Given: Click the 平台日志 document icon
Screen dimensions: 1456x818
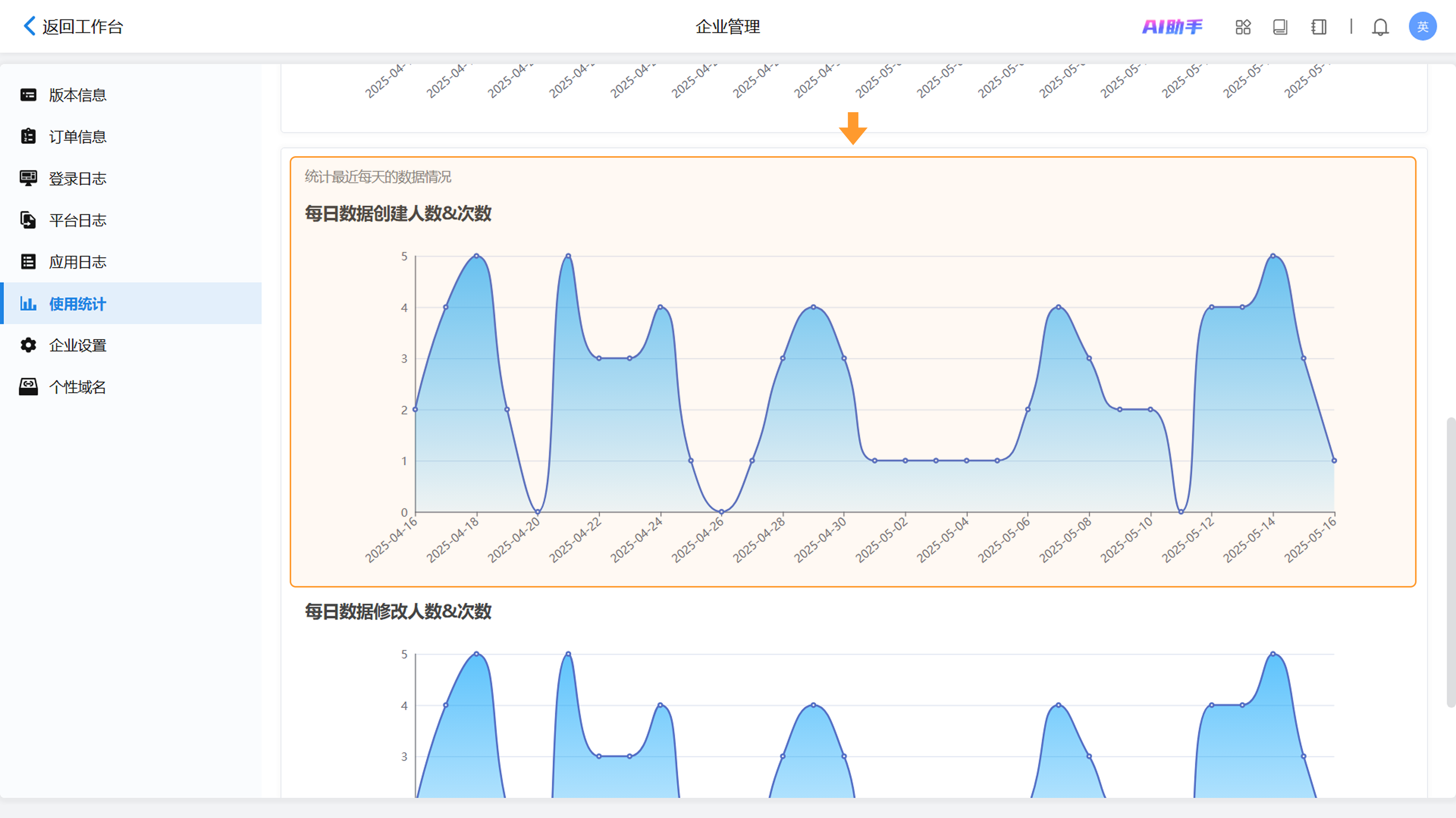Looking at the screenshot, I should point(28,220).
